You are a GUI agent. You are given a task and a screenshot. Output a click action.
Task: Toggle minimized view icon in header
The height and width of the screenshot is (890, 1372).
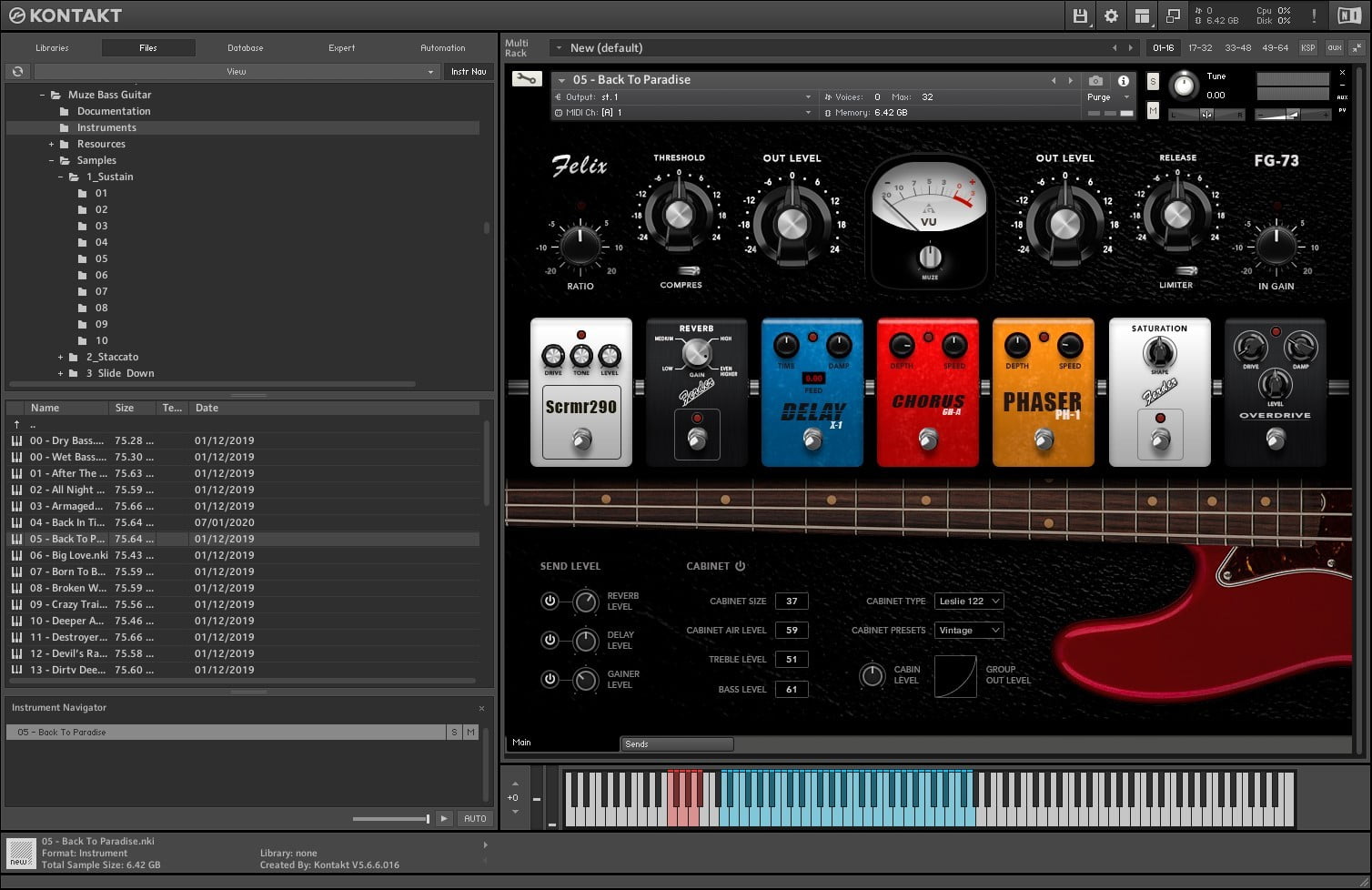tap(1173, 15)
